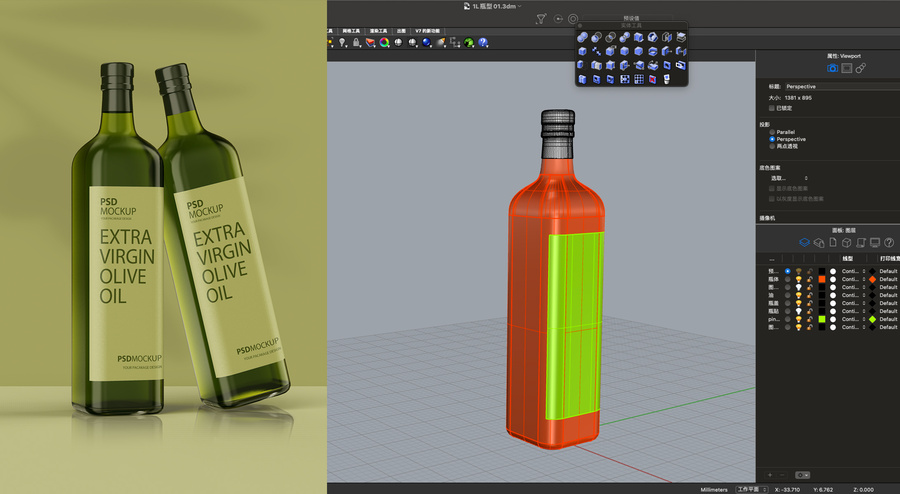Click the 瓶盖 layer name
This screenshot has width=900, height=494.
(x=774, y=303)
